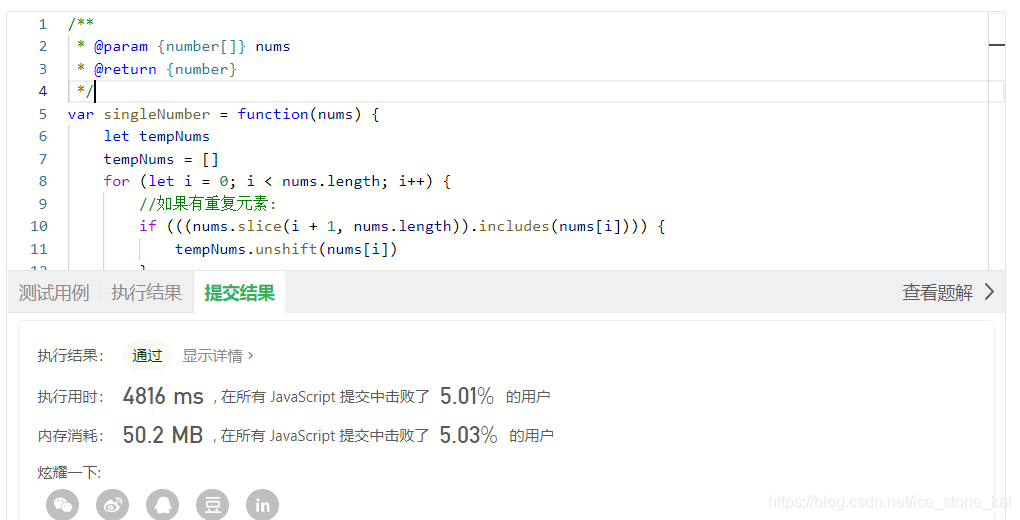Place cursor on singleNumber function name
The image size is (1020, 520).
click(x=157, y=114)
